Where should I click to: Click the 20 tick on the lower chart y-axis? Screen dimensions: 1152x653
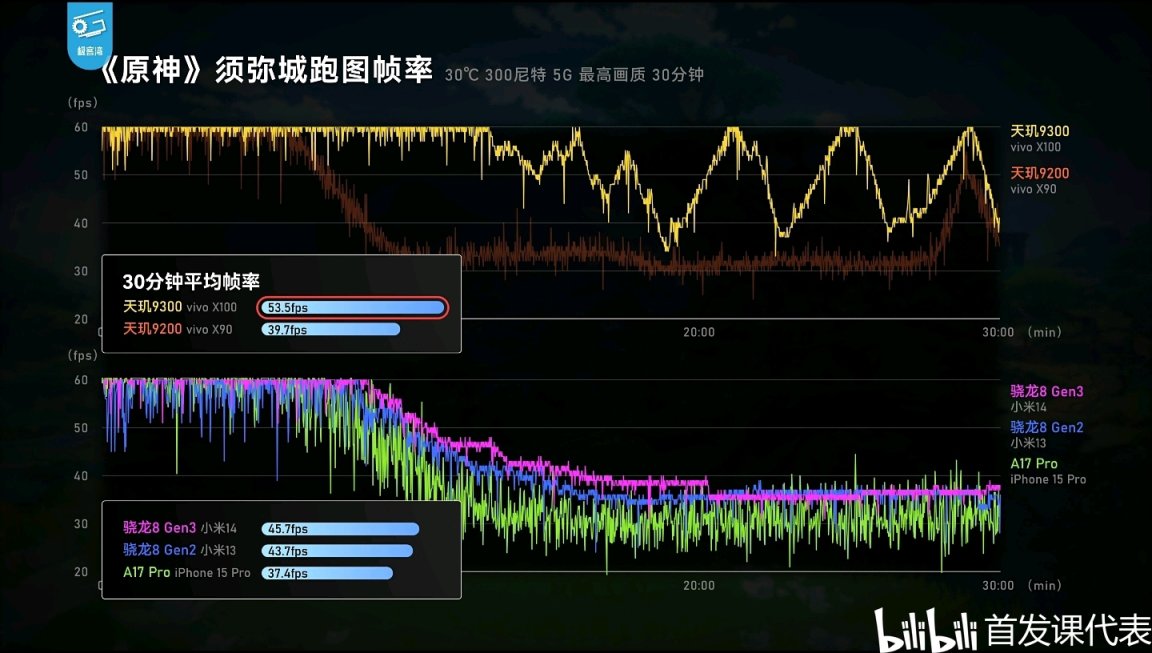81,571
